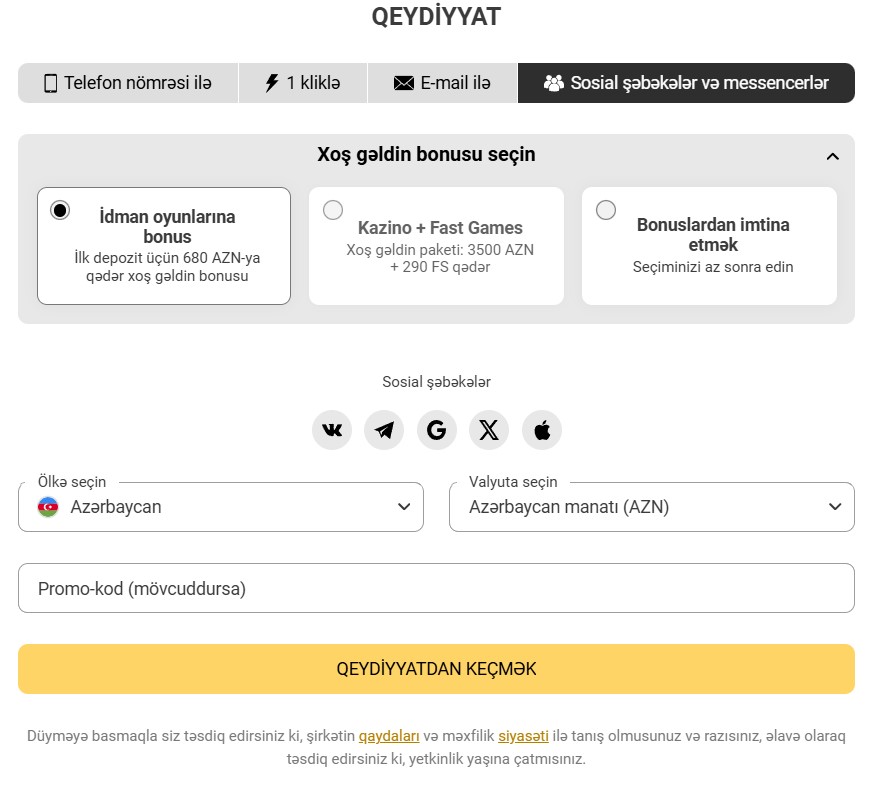The image size is (872, 798).
Task: Register using the Google icon
Action: [437, 429]
